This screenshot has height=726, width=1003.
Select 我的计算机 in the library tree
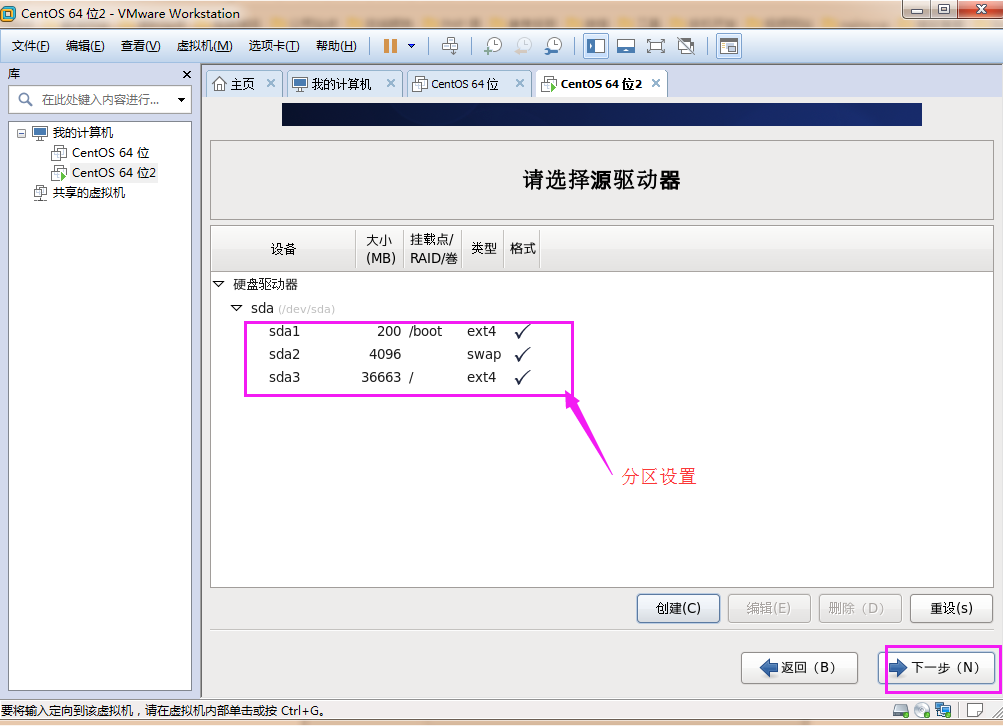coord(83,132)
